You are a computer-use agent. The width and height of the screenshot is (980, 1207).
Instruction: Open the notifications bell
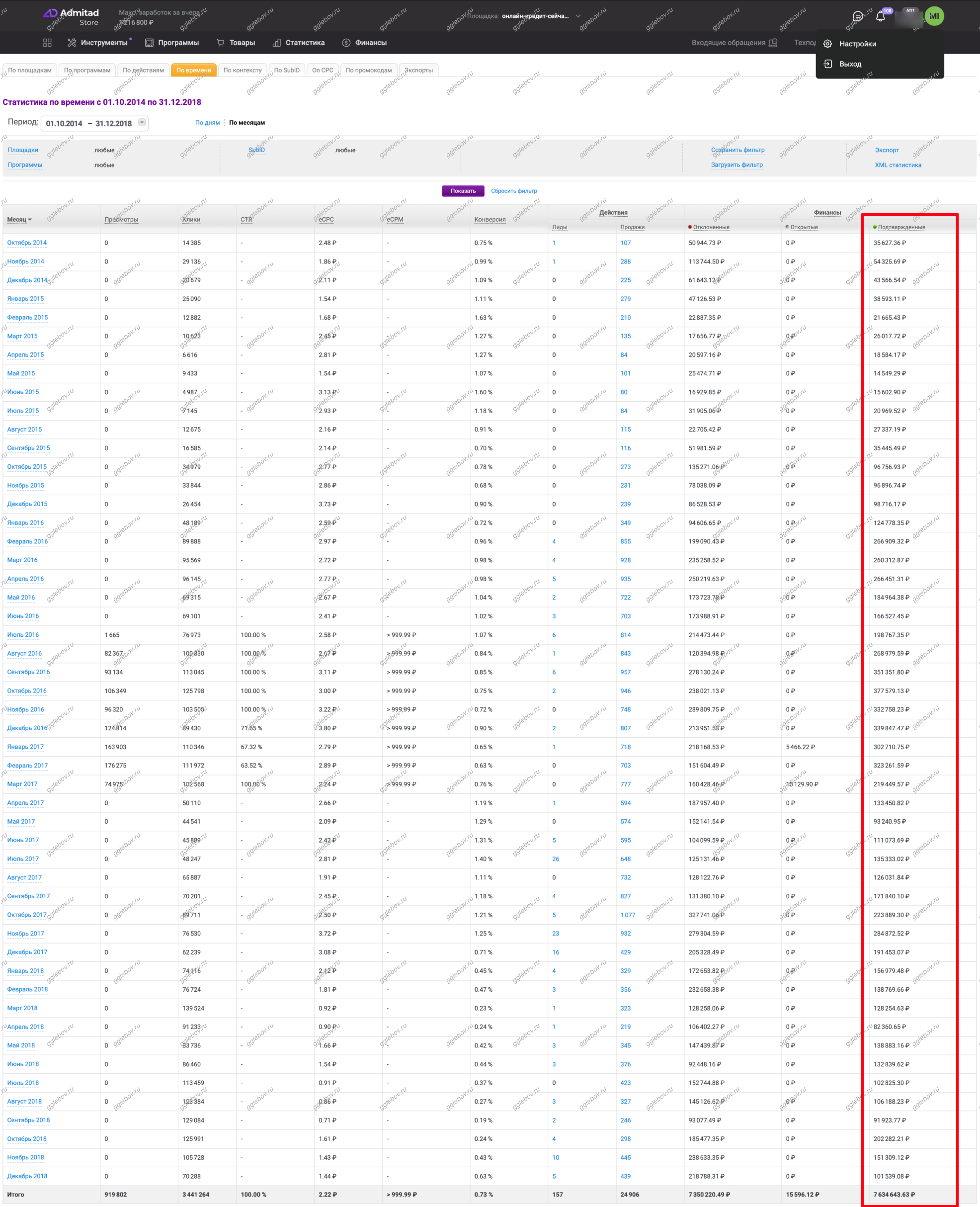[x=880, y=16]
